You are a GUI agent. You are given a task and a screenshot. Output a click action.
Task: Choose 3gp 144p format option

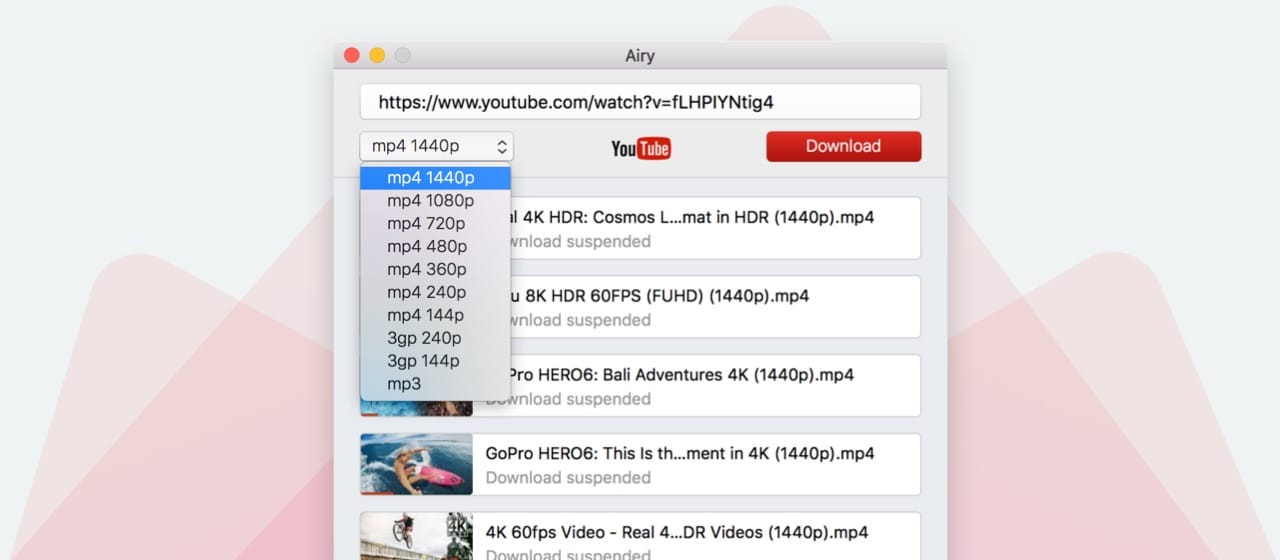[x=436, y=362]
